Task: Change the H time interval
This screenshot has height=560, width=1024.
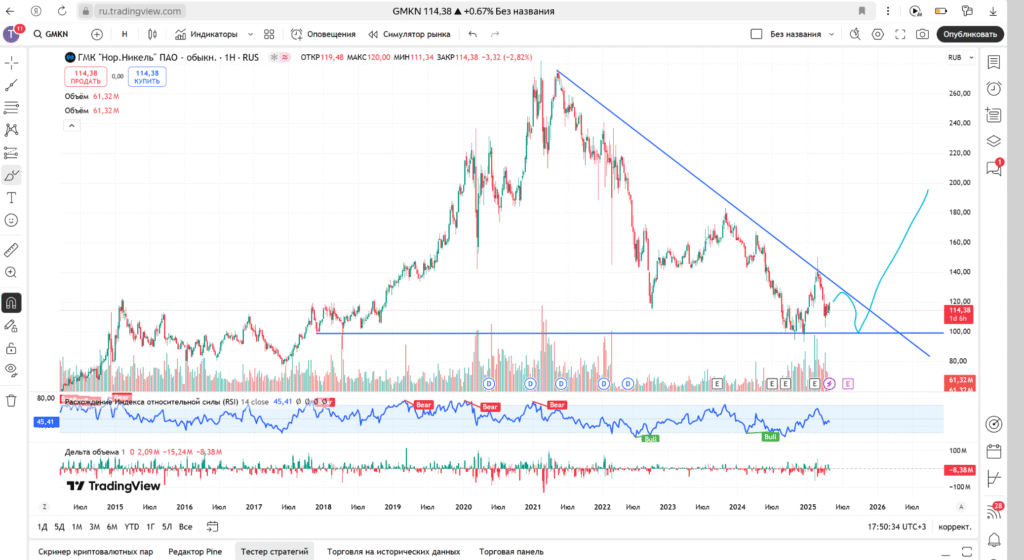Action: pos(124,34)
